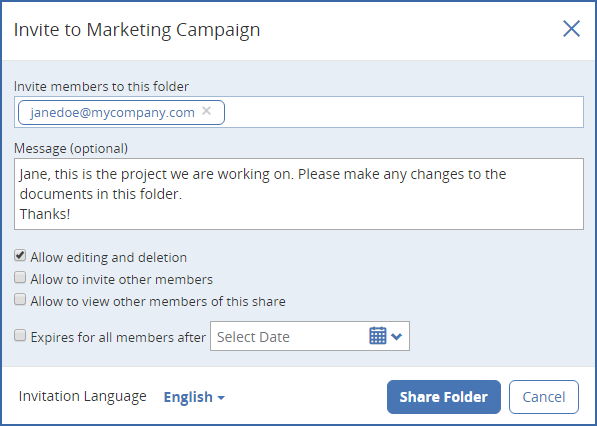The height and width of the screenshot is (426, 597).
Task: Check the Expires for all members checkbox
Action: pyautogui.click(x=20, y=335)
